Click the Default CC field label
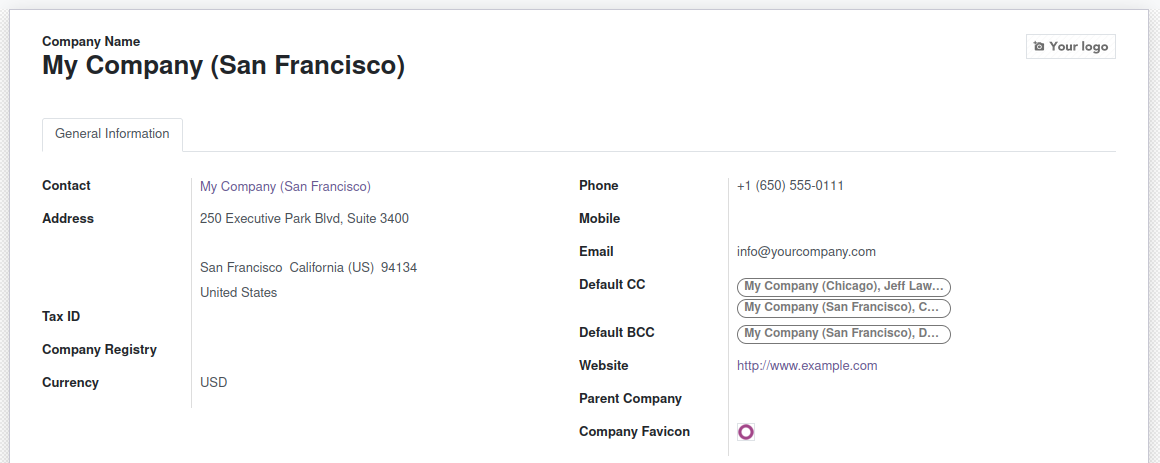The height and width of the screenshot is (463, 1160). coord(612,285)
